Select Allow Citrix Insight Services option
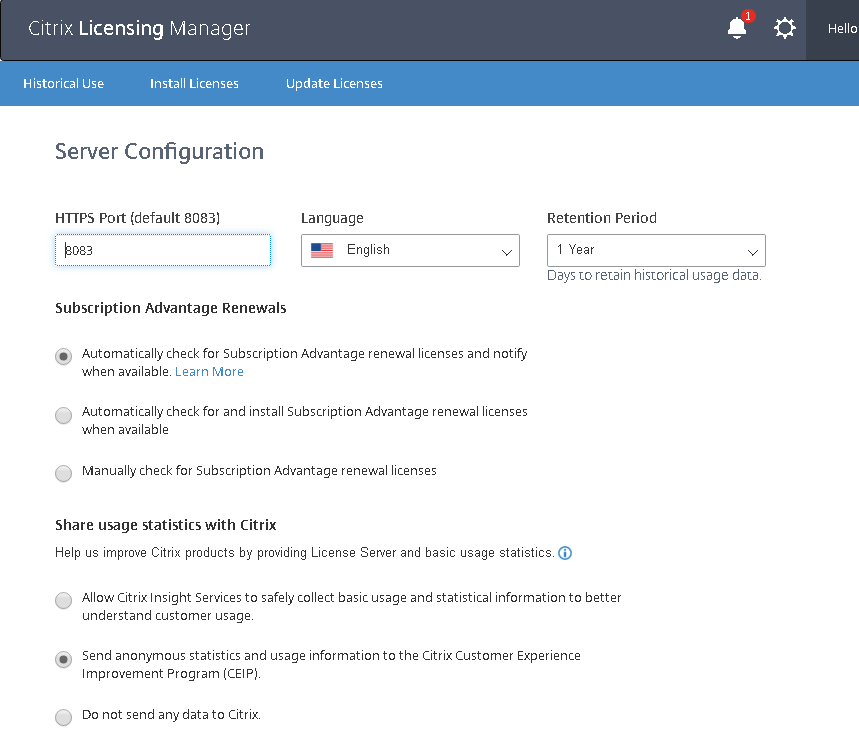Screen dimensions: 859x741 click(x=64, y=601)
